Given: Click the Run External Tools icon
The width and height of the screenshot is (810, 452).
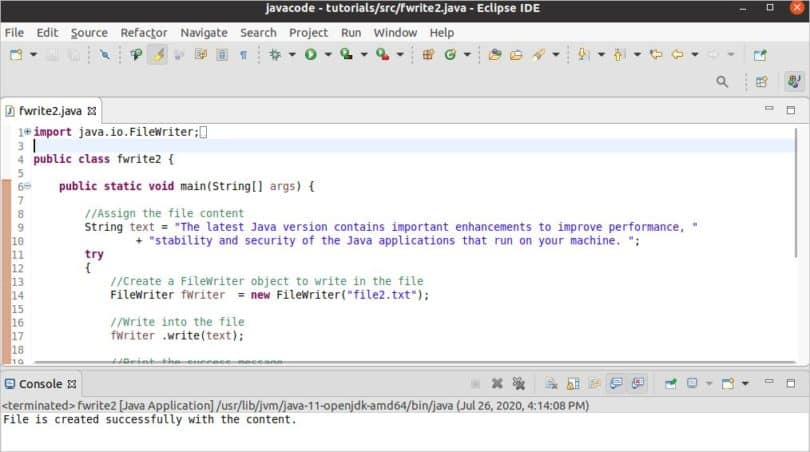Looking at the screenshot, I should [382, 54].
